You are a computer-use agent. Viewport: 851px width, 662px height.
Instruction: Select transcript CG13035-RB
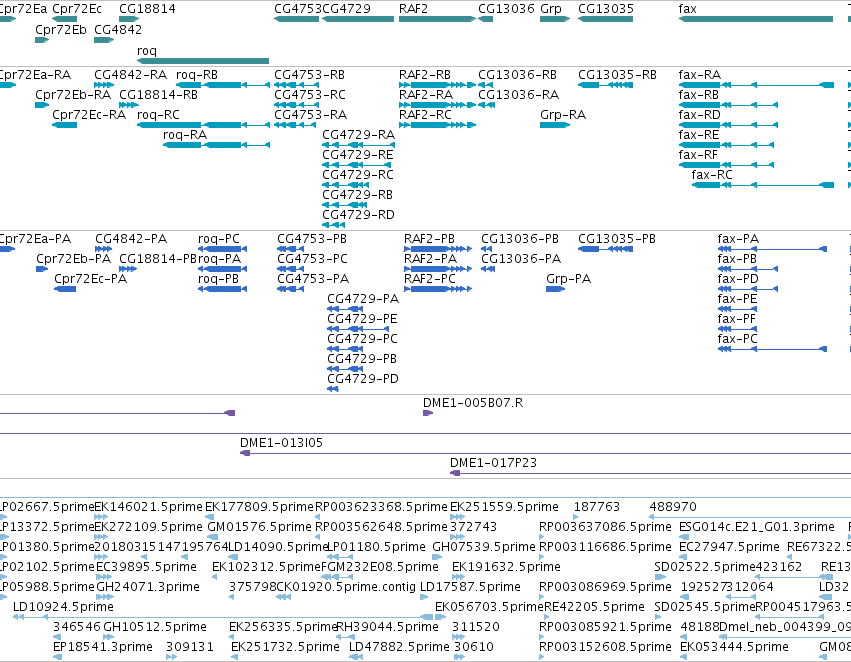tap(617, 75)
